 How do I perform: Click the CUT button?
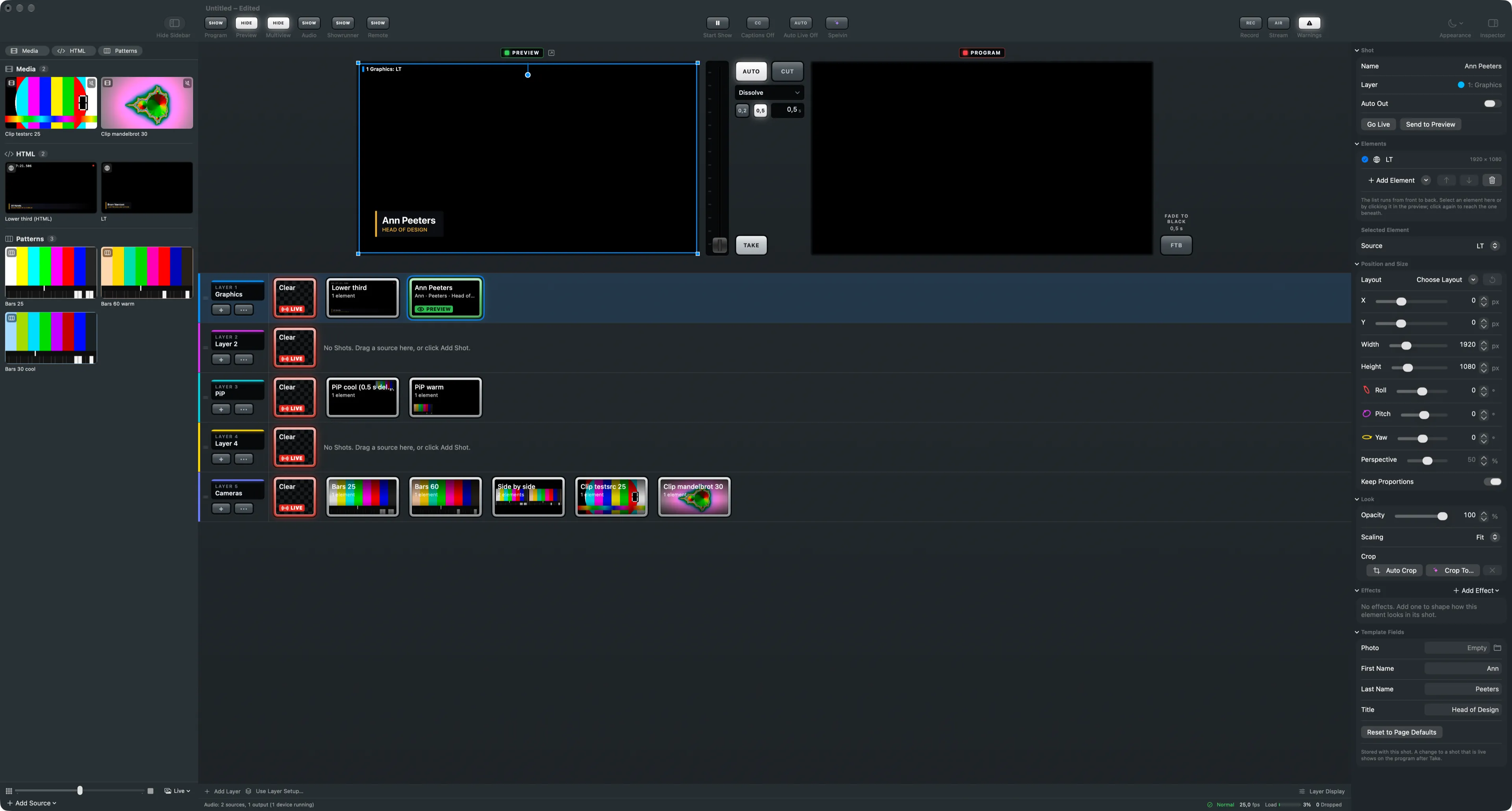click(787, 72)
